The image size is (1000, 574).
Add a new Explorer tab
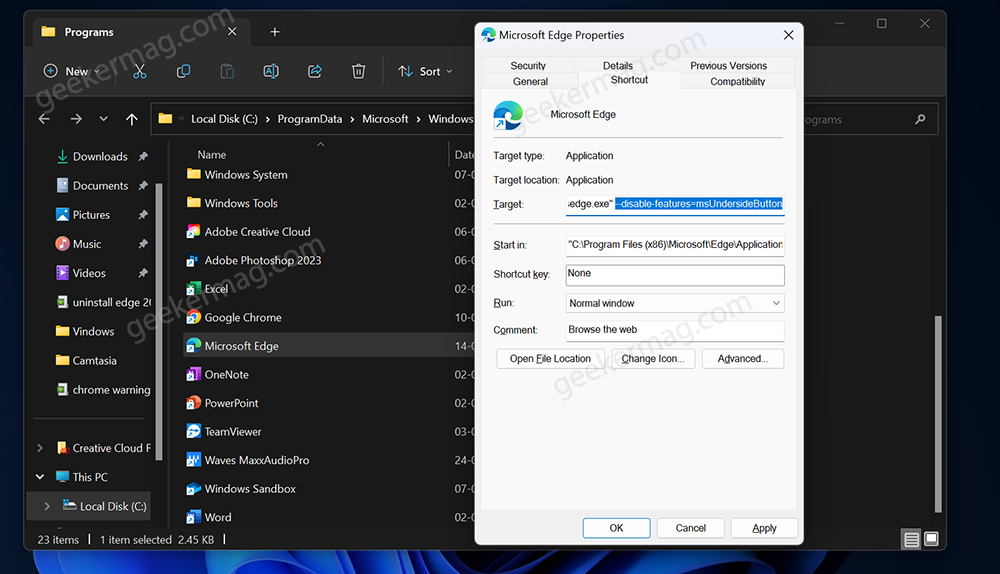point(275,32)
